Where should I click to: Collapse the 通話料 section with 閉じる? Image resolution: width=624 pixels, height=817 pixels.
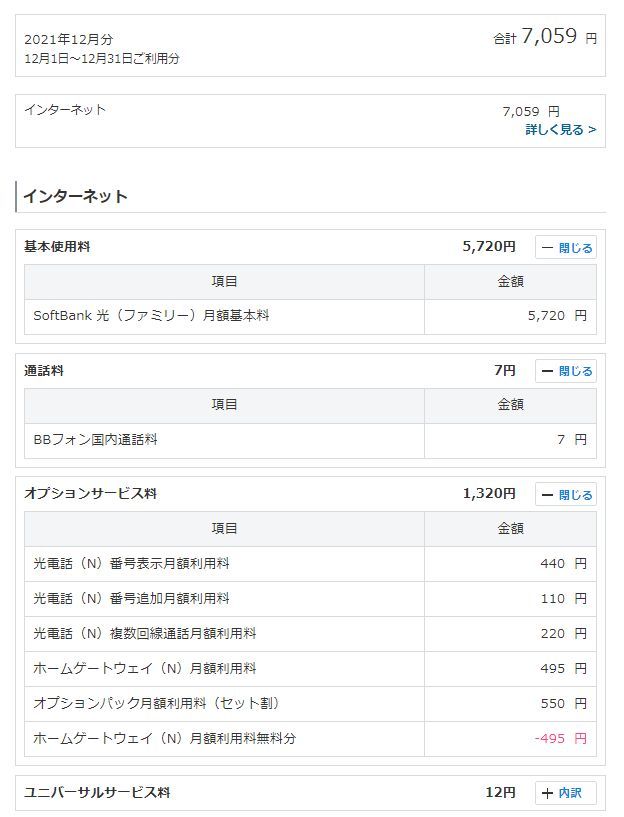(566, 371)
